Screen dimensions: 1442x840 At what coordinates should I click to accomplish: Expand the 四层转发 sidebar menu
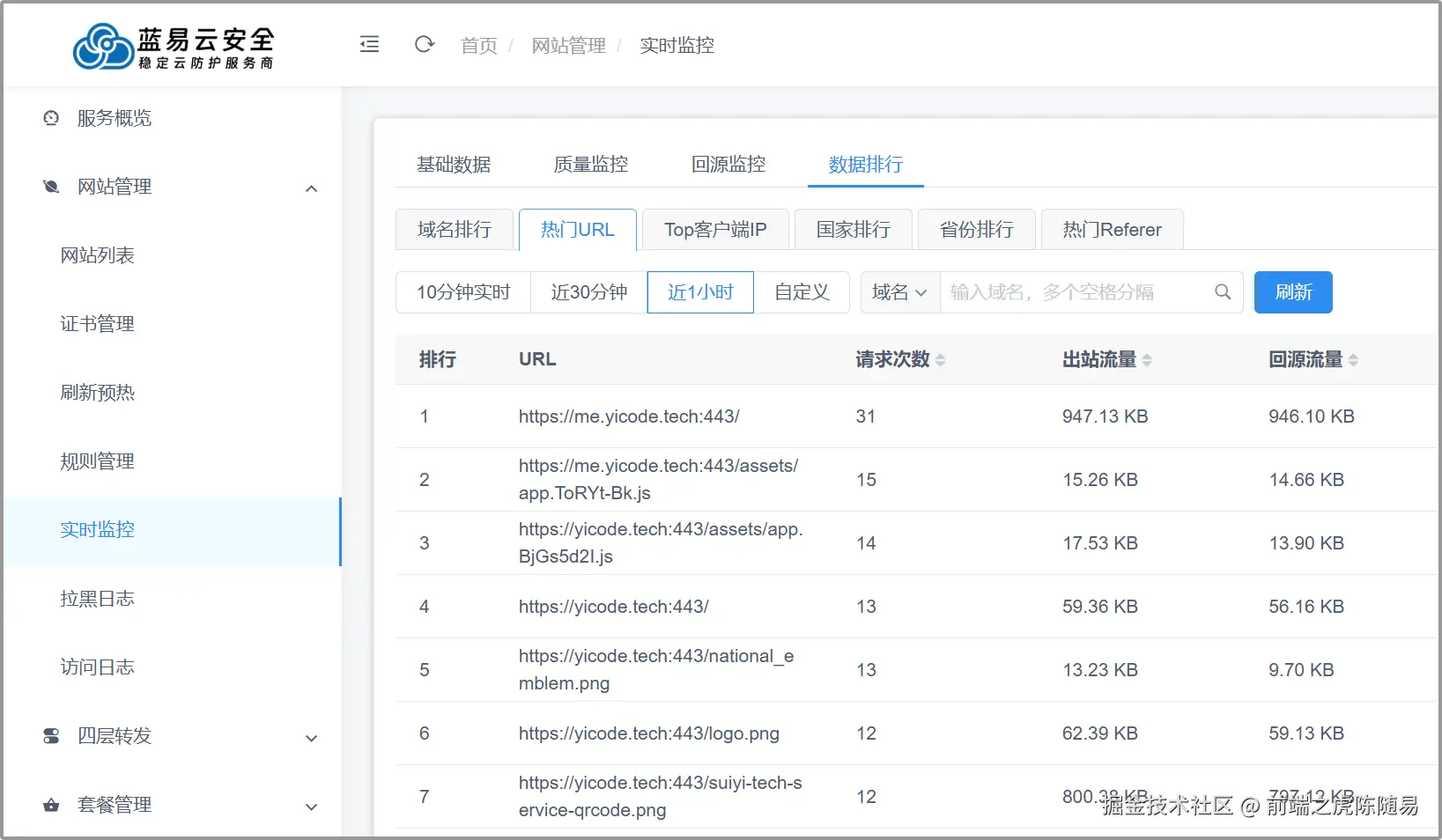pos(311,738)
